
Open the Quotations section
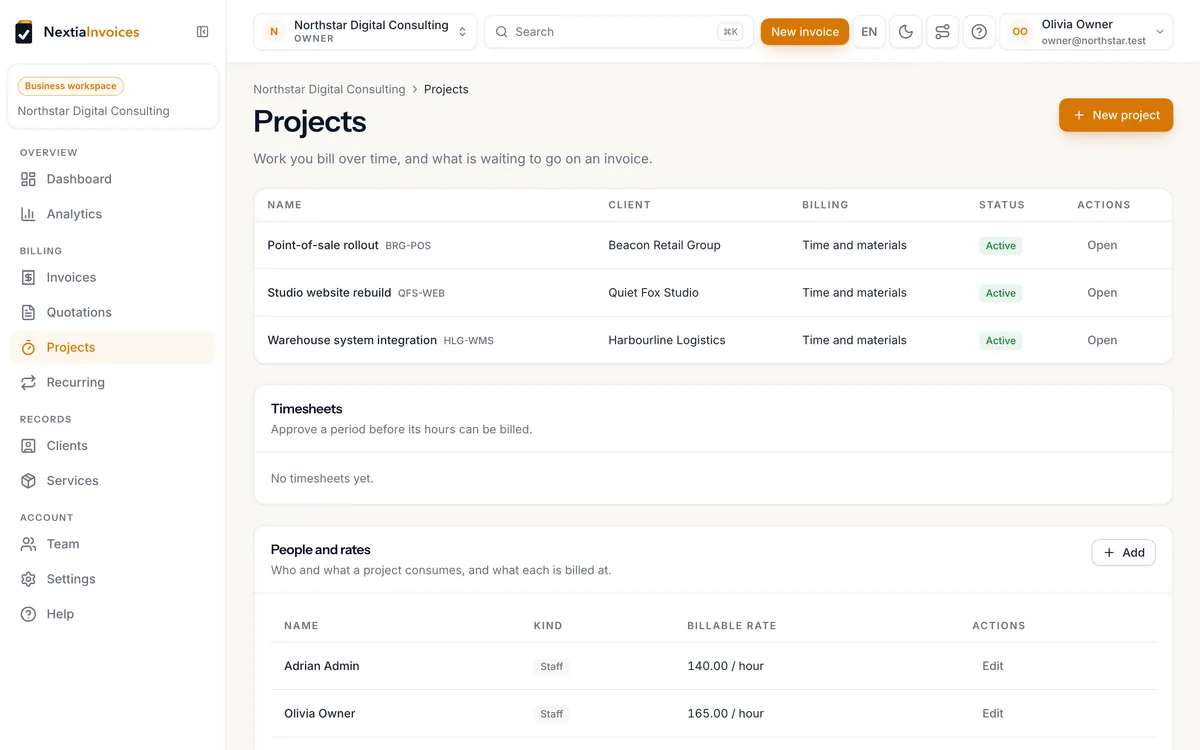pos(113,312)
